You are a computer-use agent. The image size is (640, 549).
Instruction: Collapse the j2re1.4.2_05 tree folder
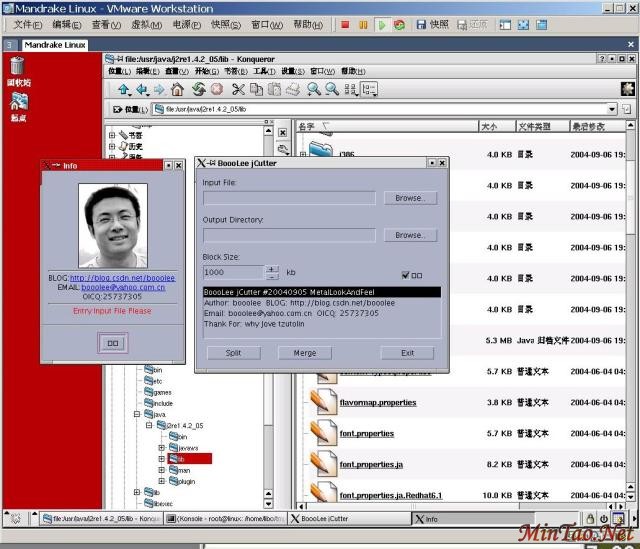coord(148,425)
